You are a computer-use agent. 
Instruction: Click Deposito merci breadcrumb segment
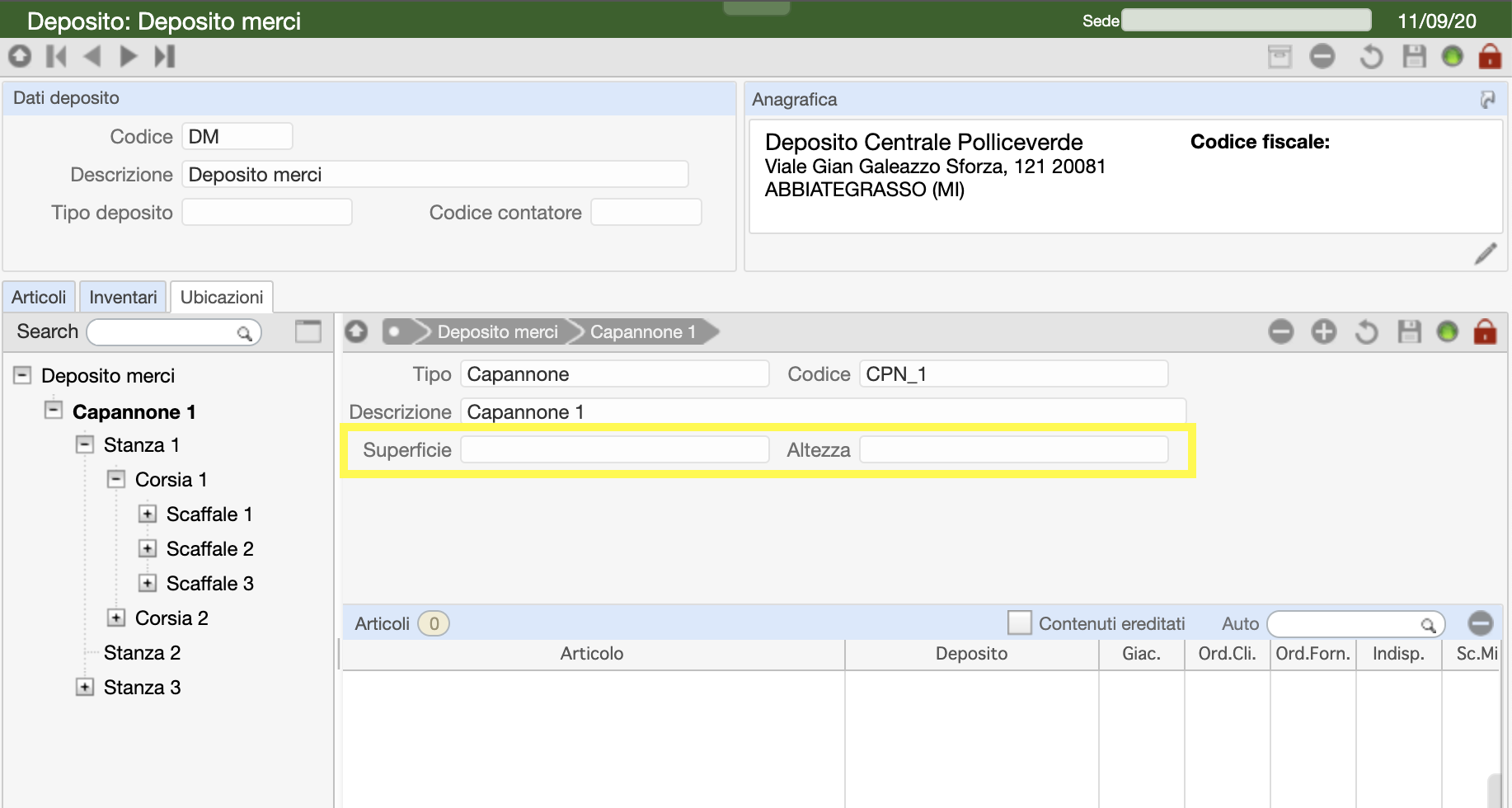click(x=497, y=331)
